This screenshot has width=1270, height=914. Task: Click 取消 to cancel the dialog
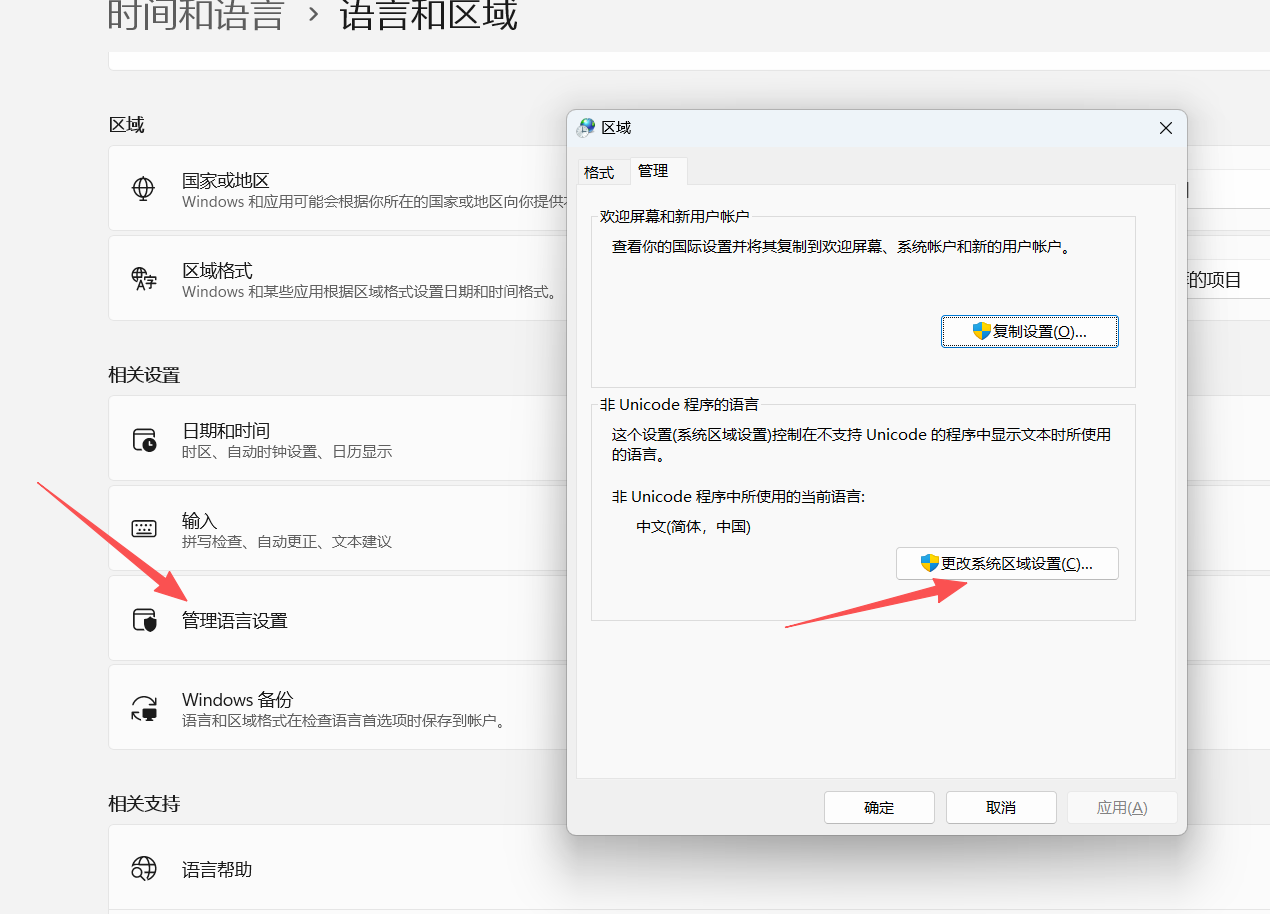(1001, 808)
